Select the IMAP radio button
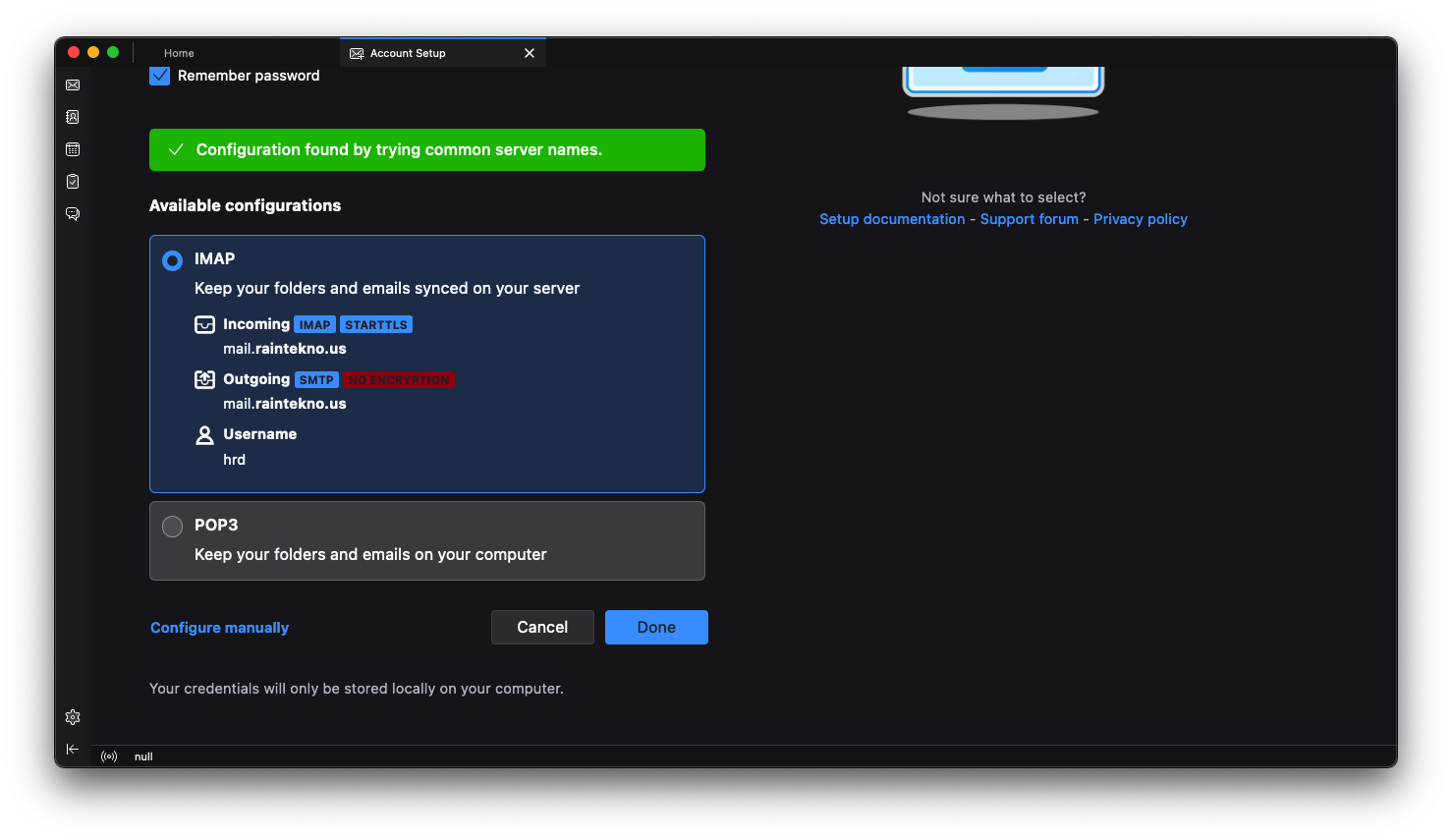 click(x=172, y=260)
